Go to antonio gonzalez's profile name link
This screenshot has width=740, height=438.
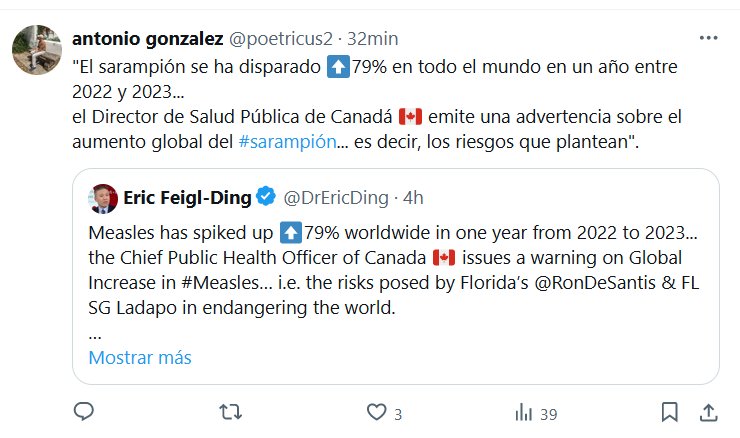(147, 39)
